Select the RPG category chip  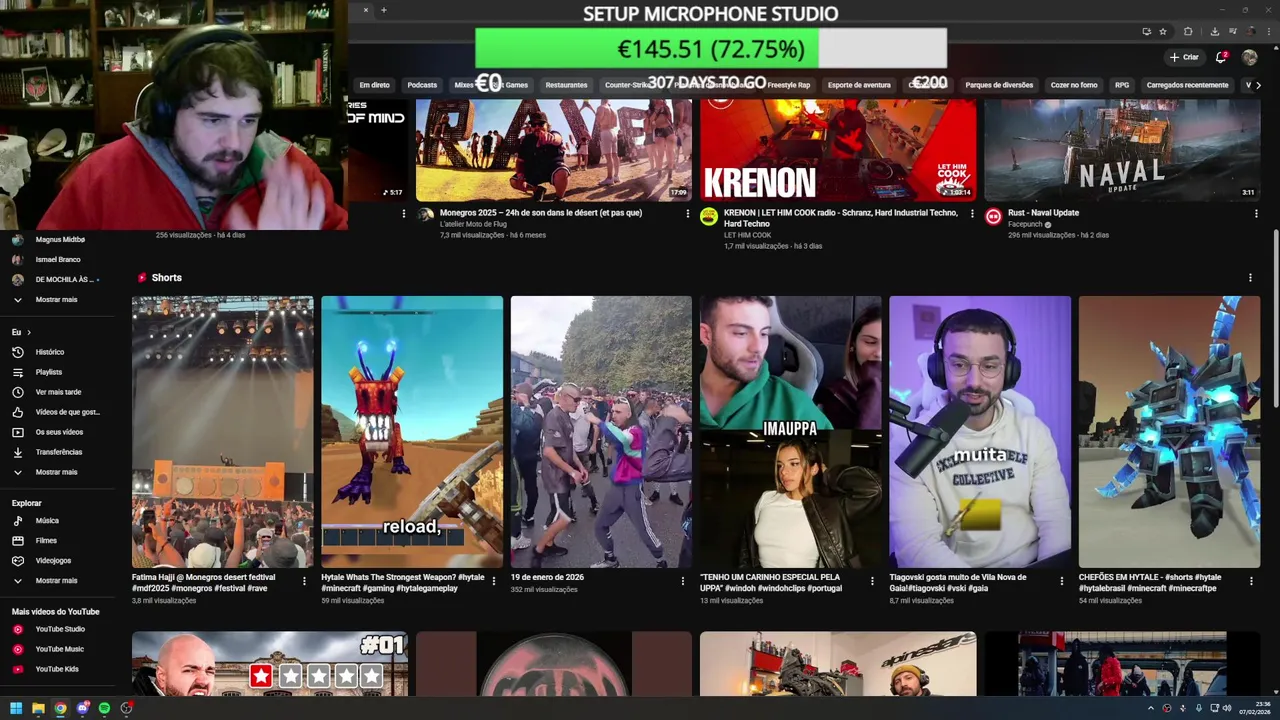1122,85
